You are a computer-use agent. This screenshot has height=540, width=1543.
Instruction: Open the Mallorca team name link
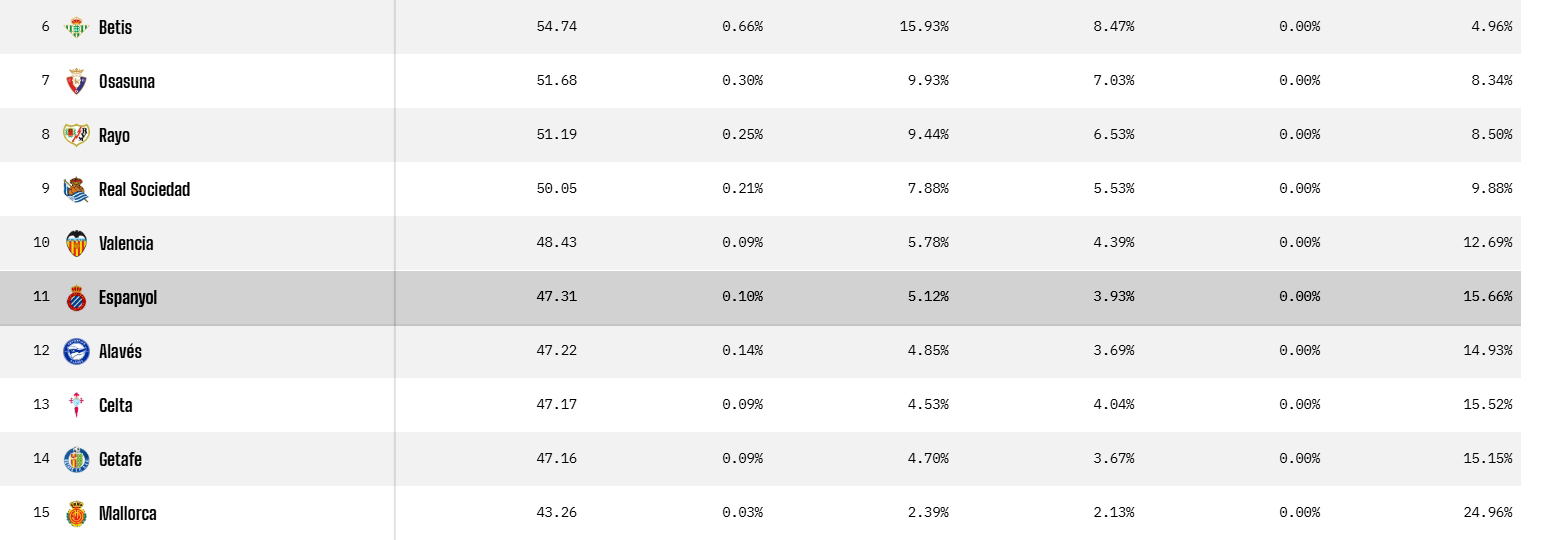tap(127, 513)
